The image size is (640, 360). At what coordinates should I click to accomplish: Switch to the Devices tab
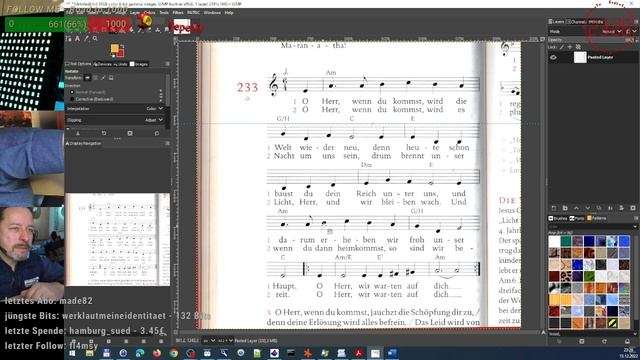point(102,64)
